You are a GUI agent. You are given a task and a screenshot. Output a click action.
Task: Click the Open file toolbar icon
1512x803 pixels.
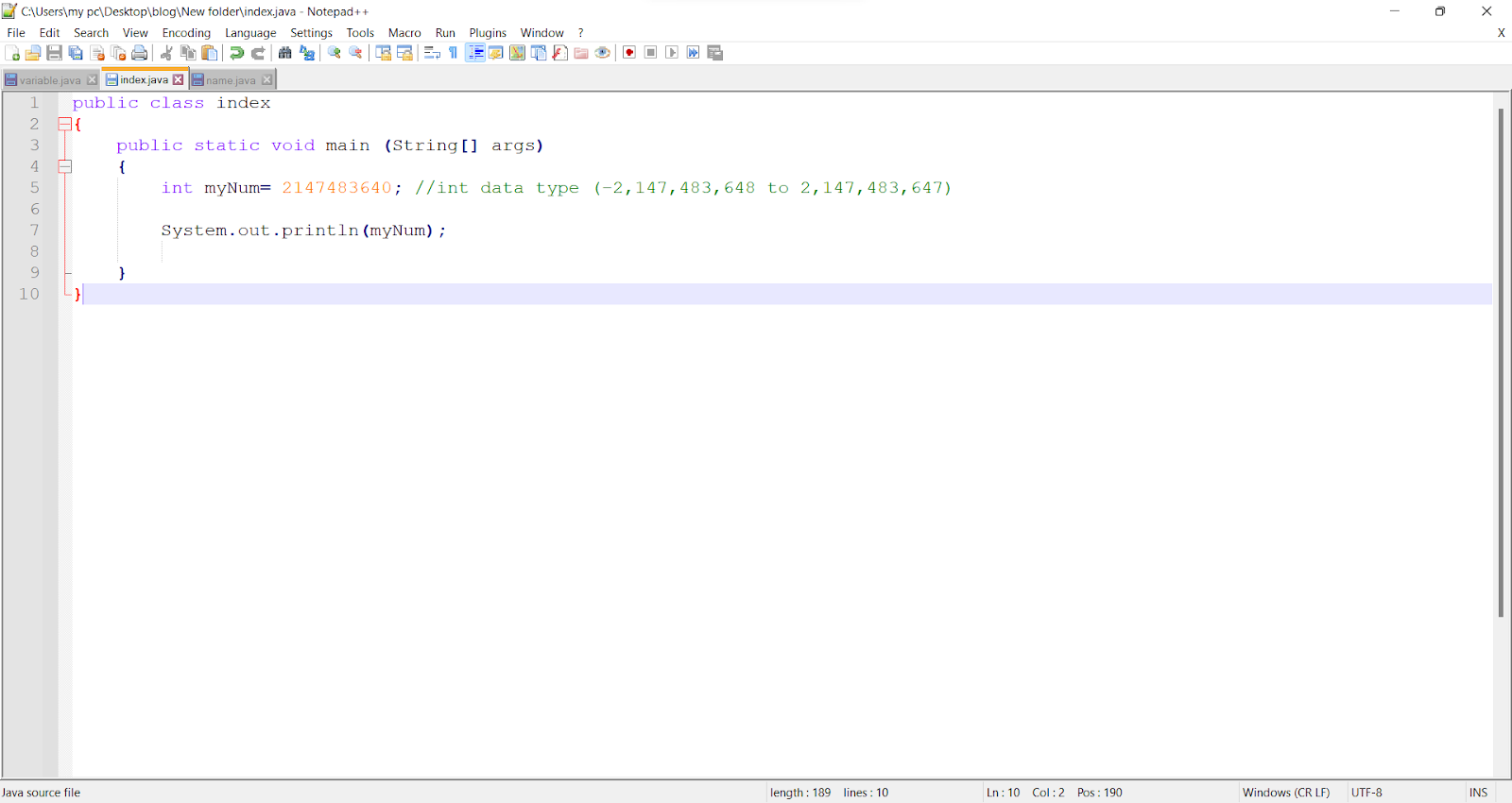(x=33, y=53)
